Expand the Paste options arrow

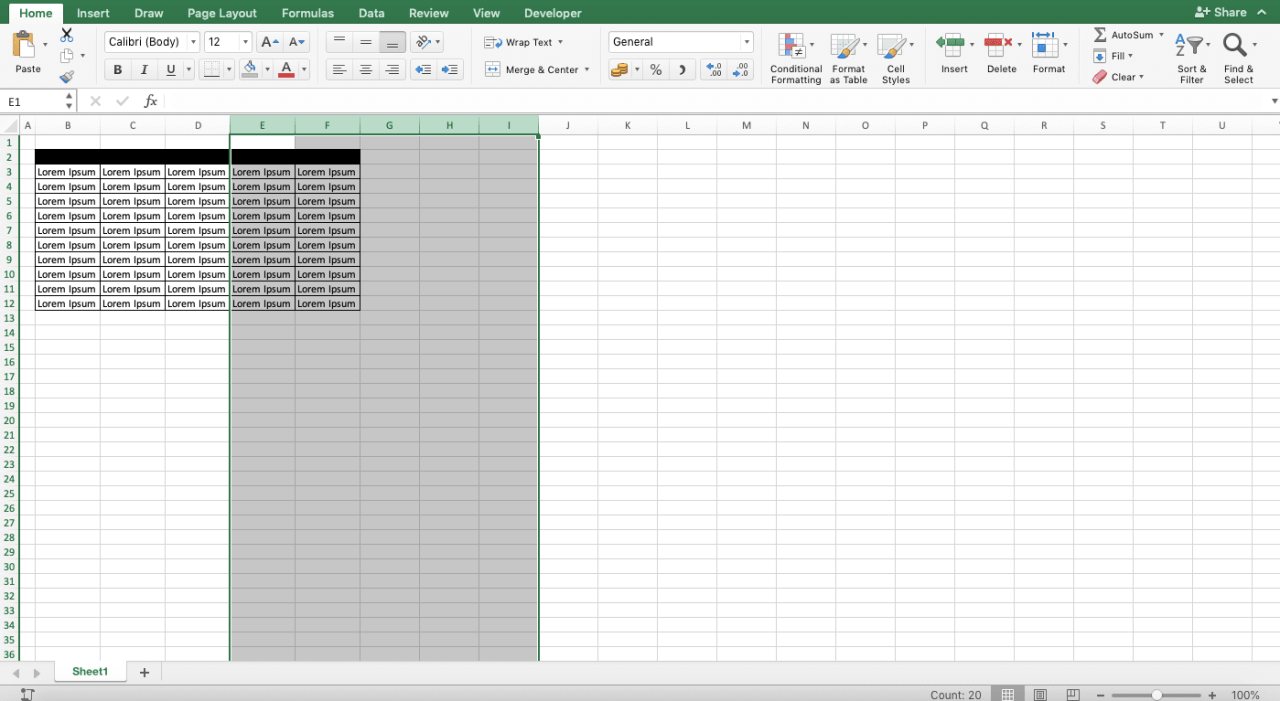[45, 45]
